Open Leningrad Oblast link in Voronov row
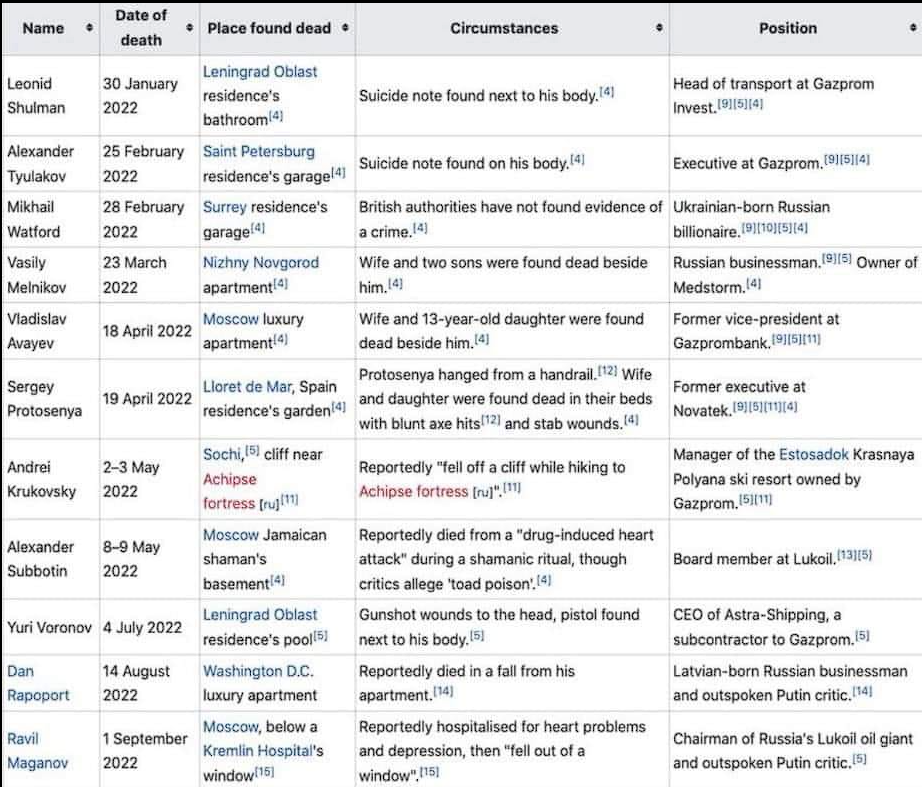This screenshot has height=787, width=922. 260,615
